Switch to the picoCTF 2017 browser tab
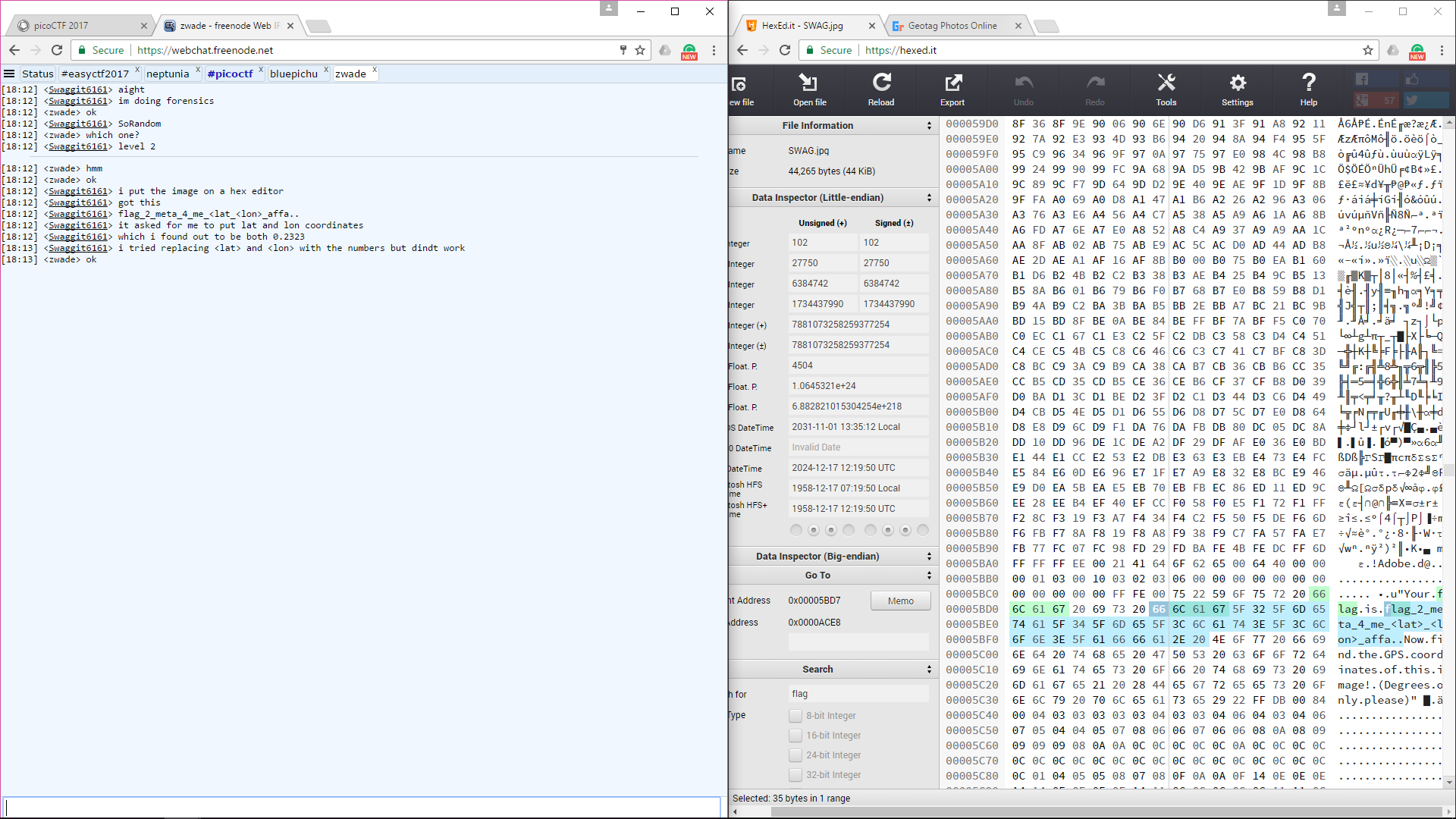1456x819 pixels. click(80, 26)
